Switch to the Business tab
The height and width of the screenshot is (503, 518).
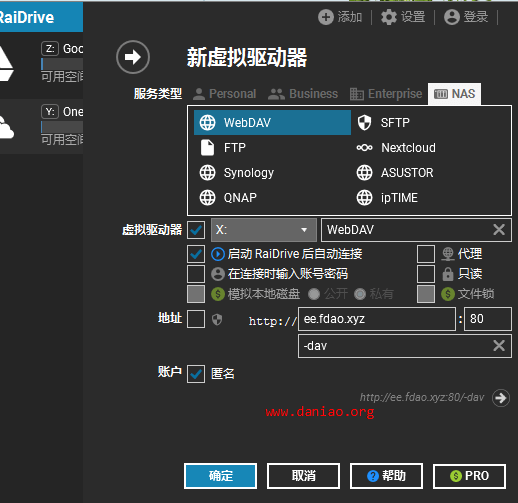(x=303, y=94)
